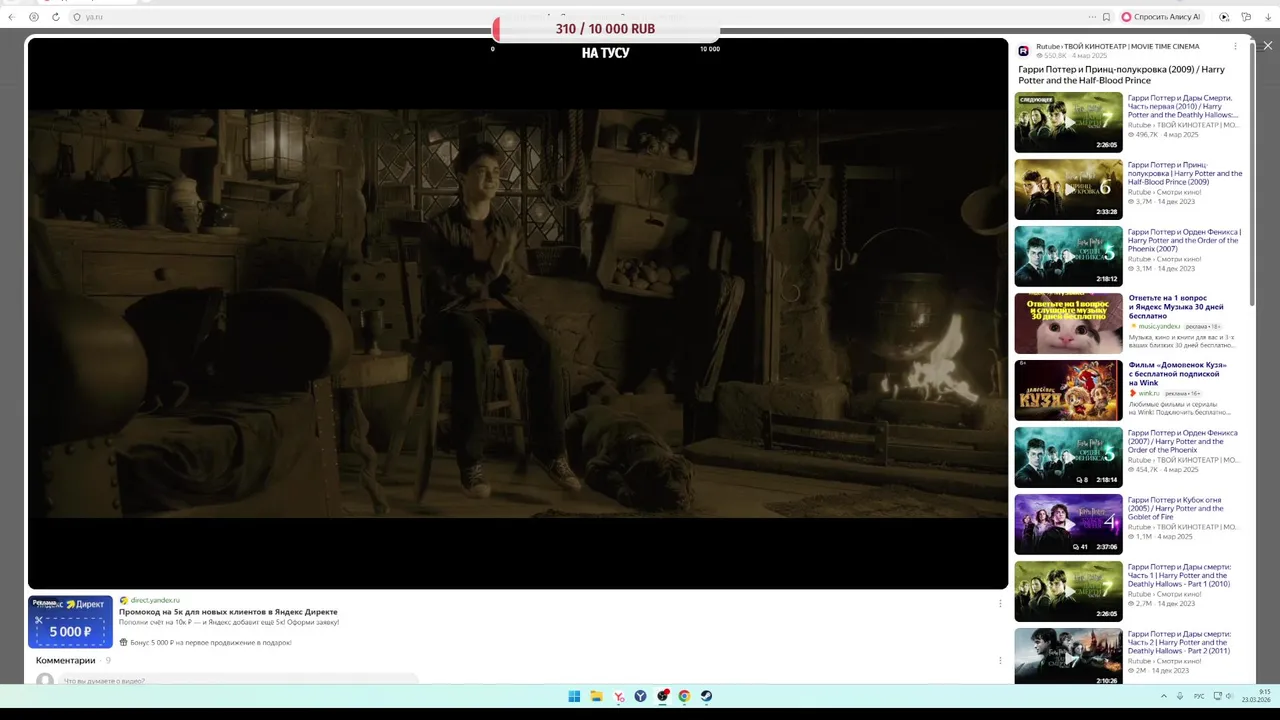This screenshot has width=1280, height=720.
Task: Open the video options three-dot menu
Action: pos(1235,47)
